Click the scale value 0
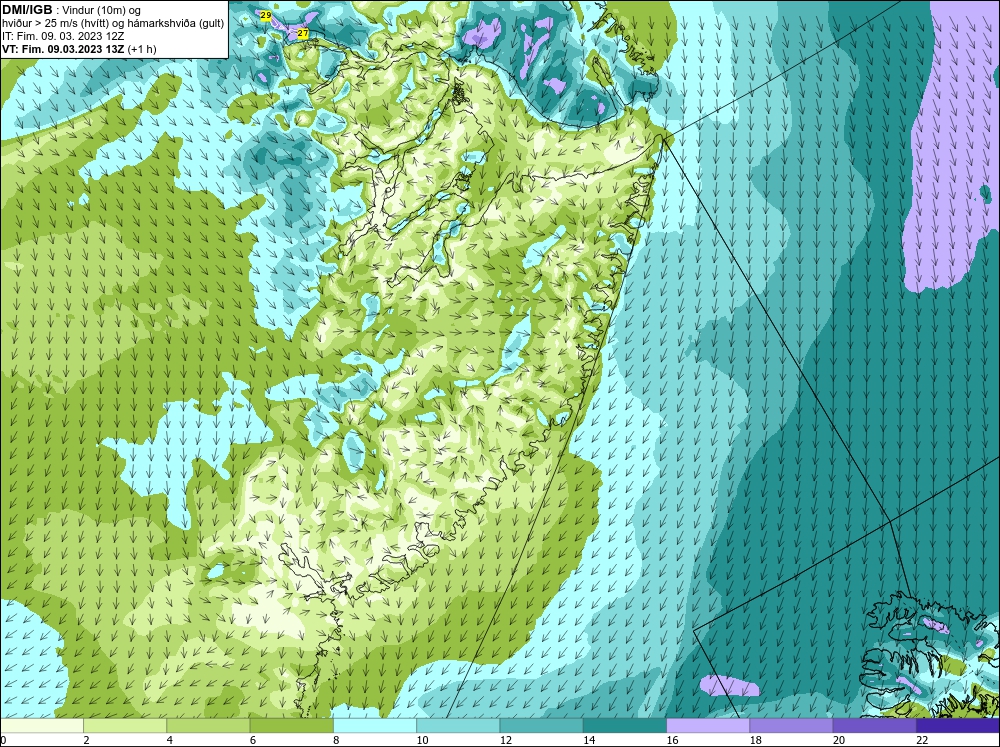This screenshot has width=1000, height=747. [x=3, y=740]
